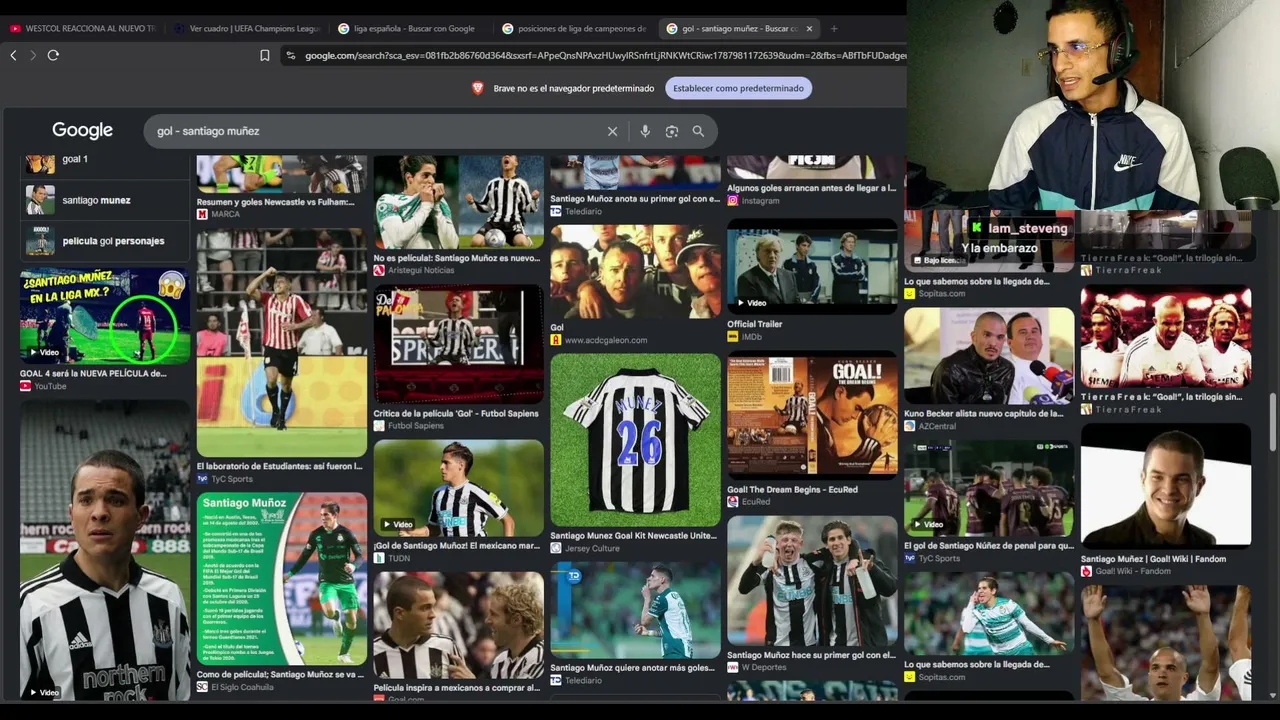Open 'Santiago Muñoz anota su primer gol' caption
Viewport: 1280px width, 720px height.
coord(635,199)
